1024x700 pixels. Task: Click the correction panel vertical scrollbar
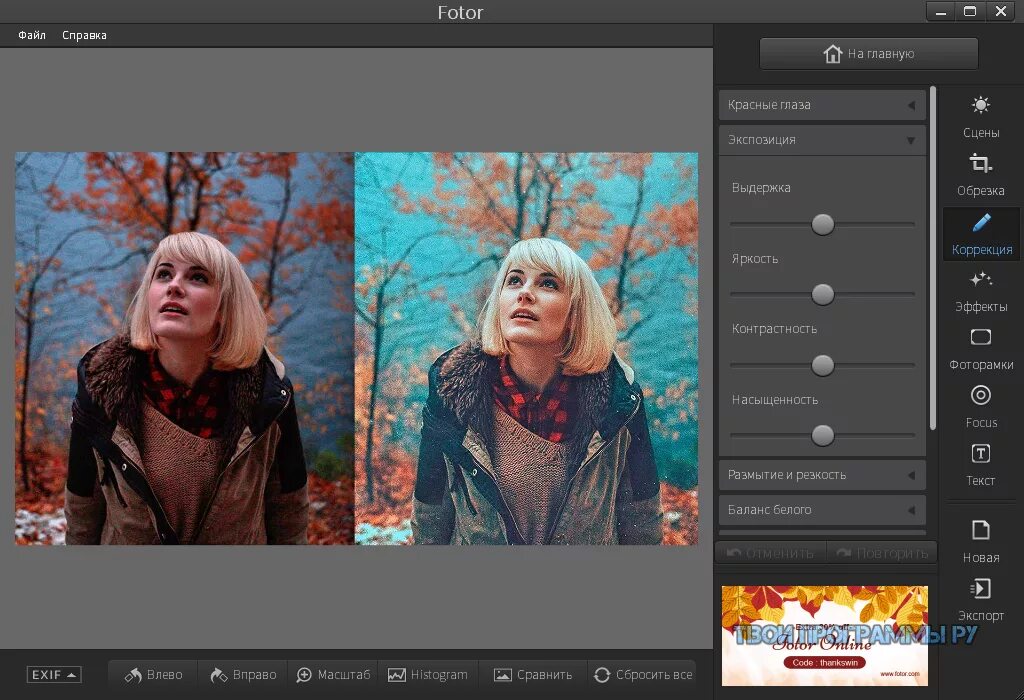coord(933,258)
